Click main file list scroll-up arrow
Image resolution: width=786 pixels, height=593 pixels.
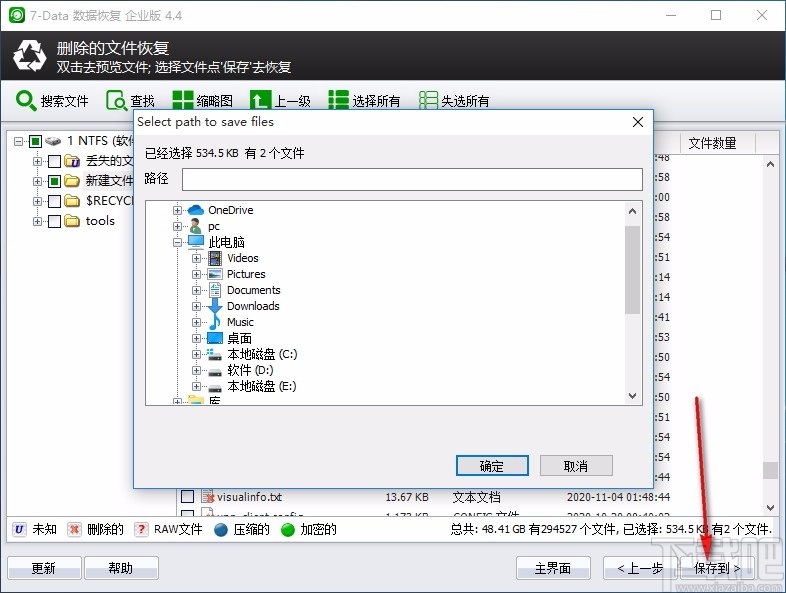(x=770, y=164)
